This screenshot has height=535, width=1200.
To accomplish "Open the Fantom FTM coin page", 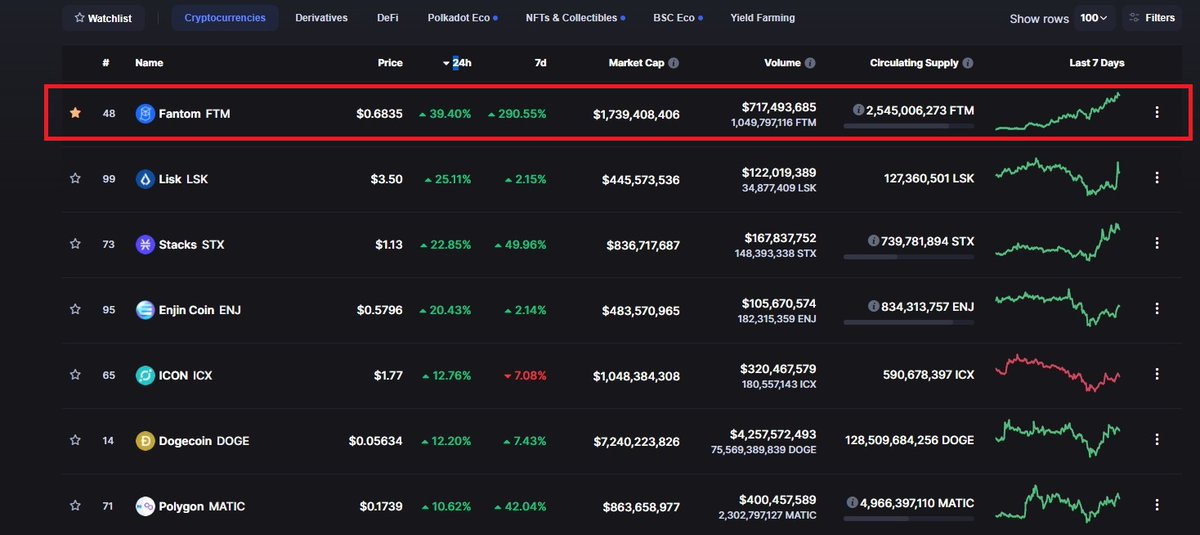I will (x=194, y=114).
